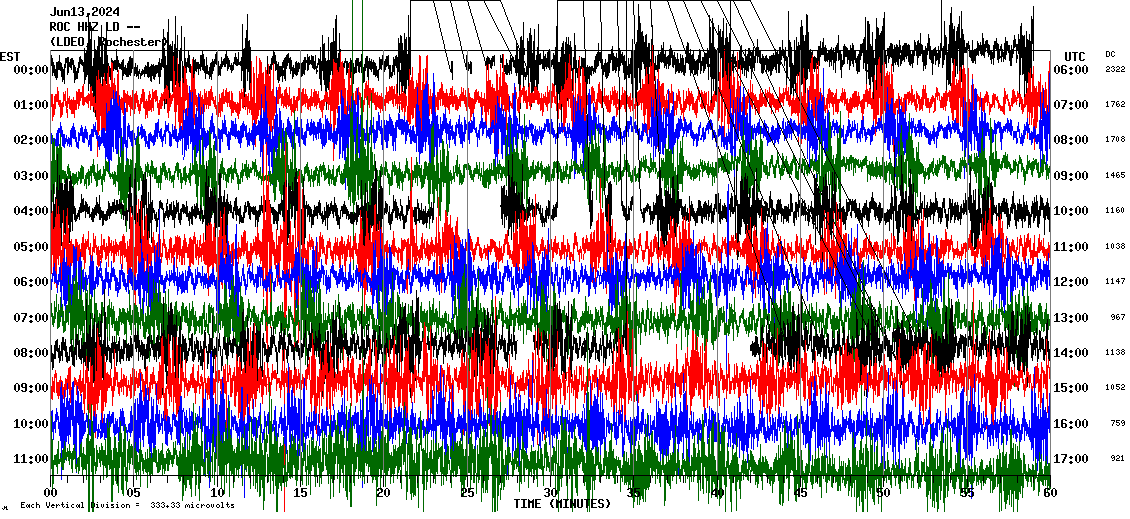Screen dimensions: 1130x519
Task: Select the DC column header
Action: click(1110, 54)
